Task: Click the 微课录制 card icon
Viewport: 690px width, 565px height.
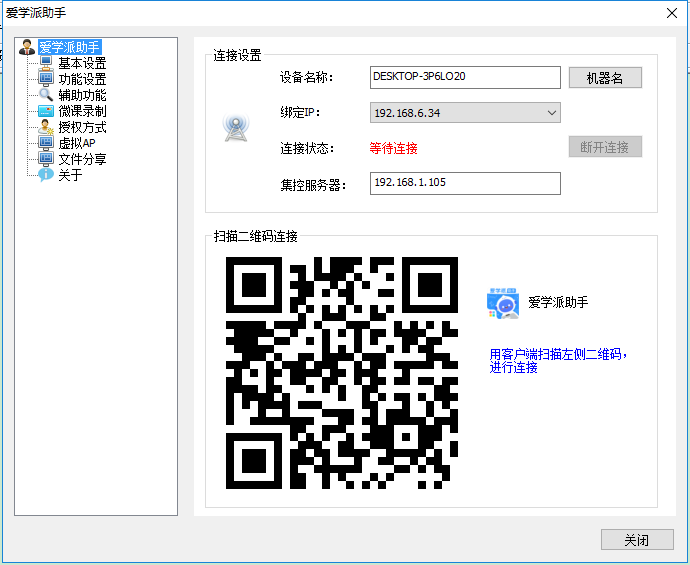Action: tap(46, 111)
